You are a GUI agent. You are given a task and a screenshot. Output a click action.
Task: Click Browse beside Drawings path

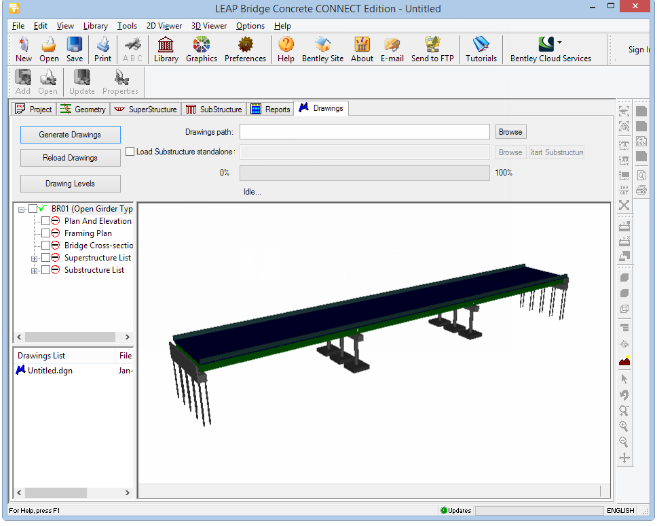click(x=510, y=132)
